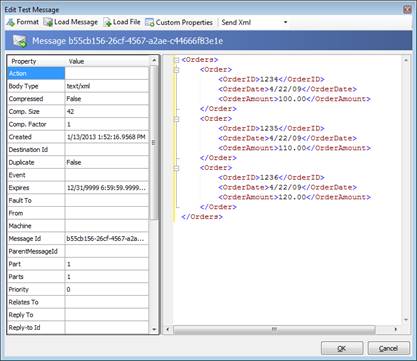Screen dimensions: 417x361
Task: Click the OK button
Action: coord(342,348)
